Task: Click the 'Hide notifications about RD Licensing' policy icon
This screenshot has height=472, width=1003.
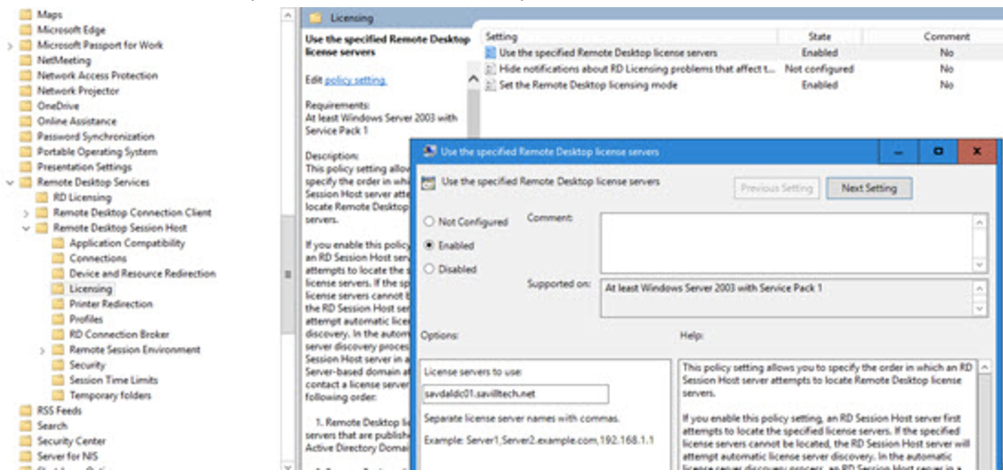Action: click(x=489, y=69)
